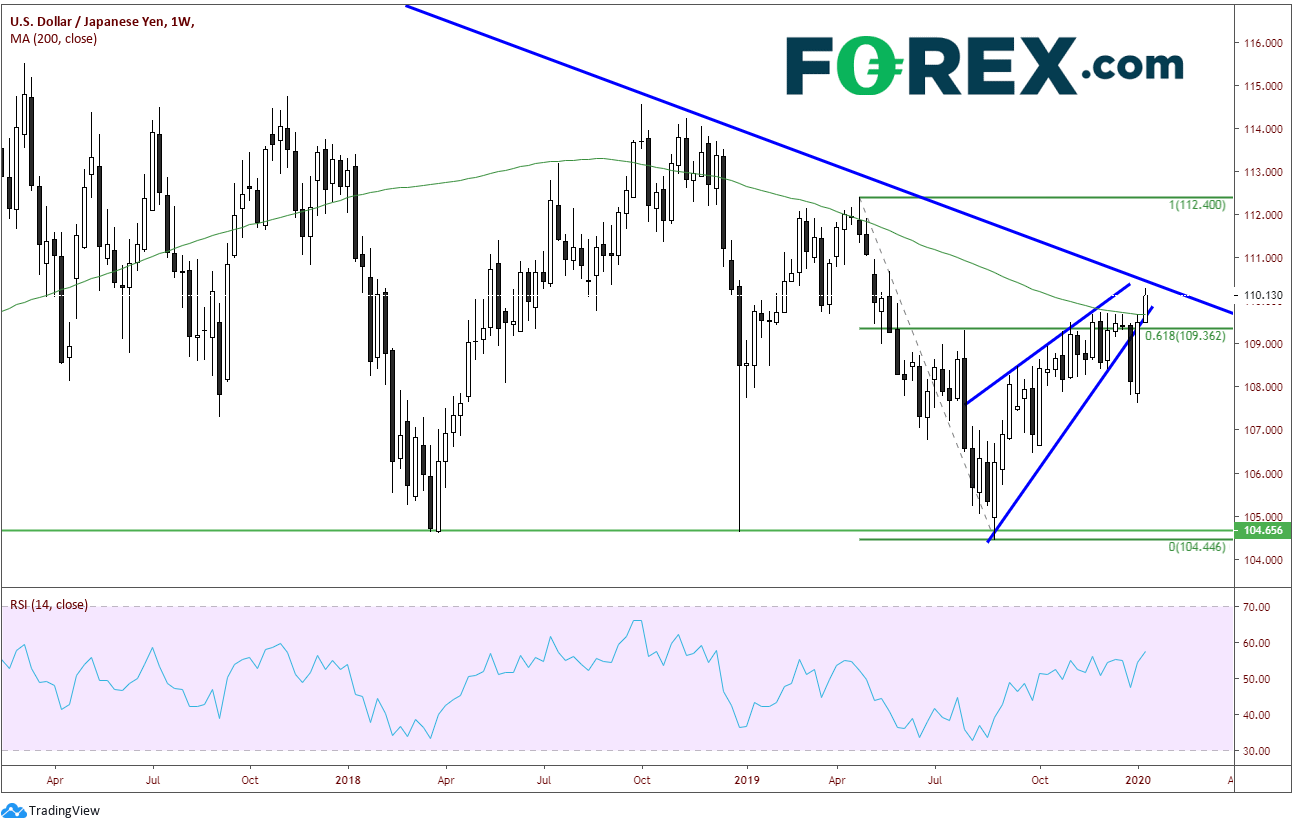Click the RSI 40.00 axis label
Viewport: 1298px width, 829px height.
point(1257,714)
